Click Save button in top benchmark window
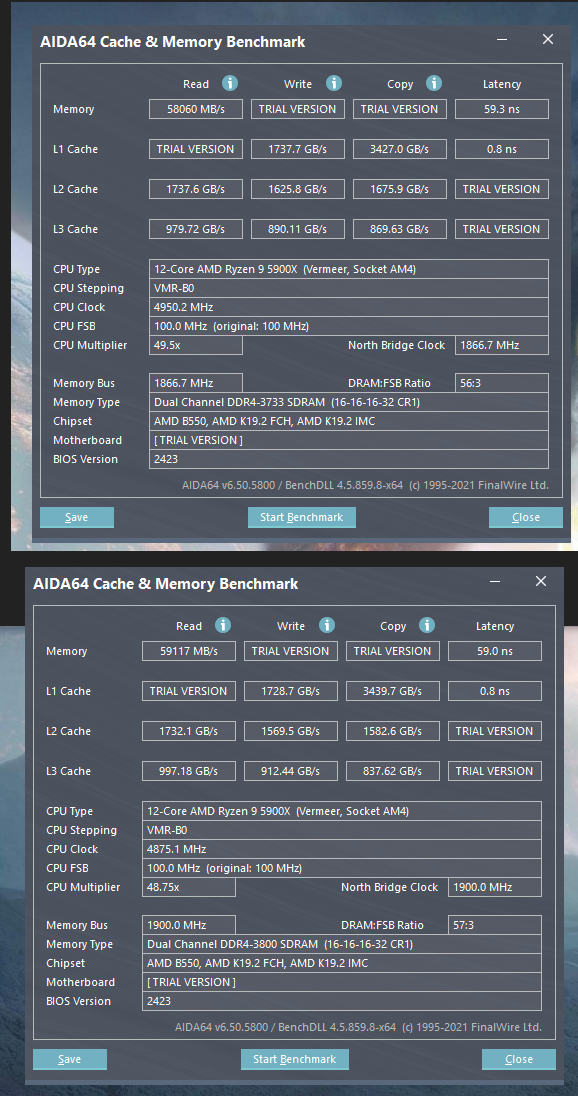 point(77,517)
